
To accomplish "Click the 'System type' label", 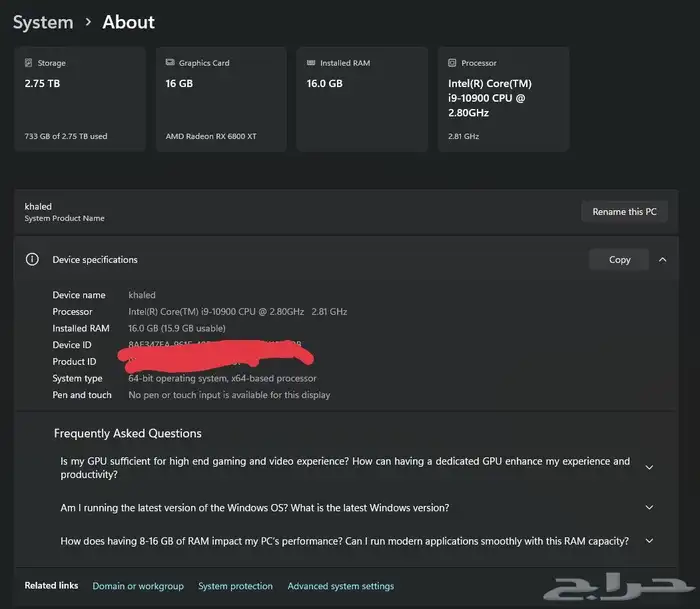I will 77,379.
